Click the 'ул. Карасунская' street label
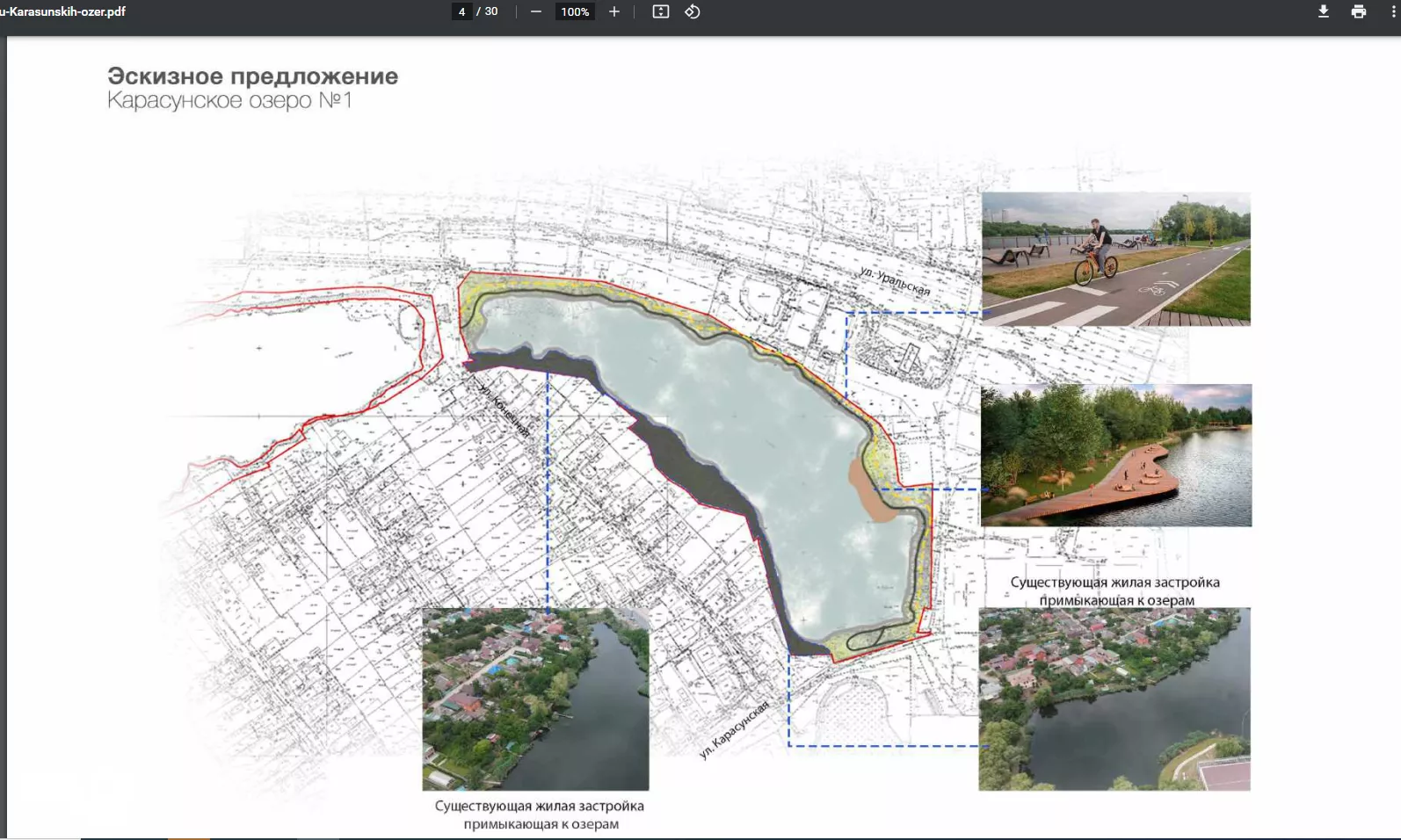This screenshot has height=840, width=1401. [734, 729]
